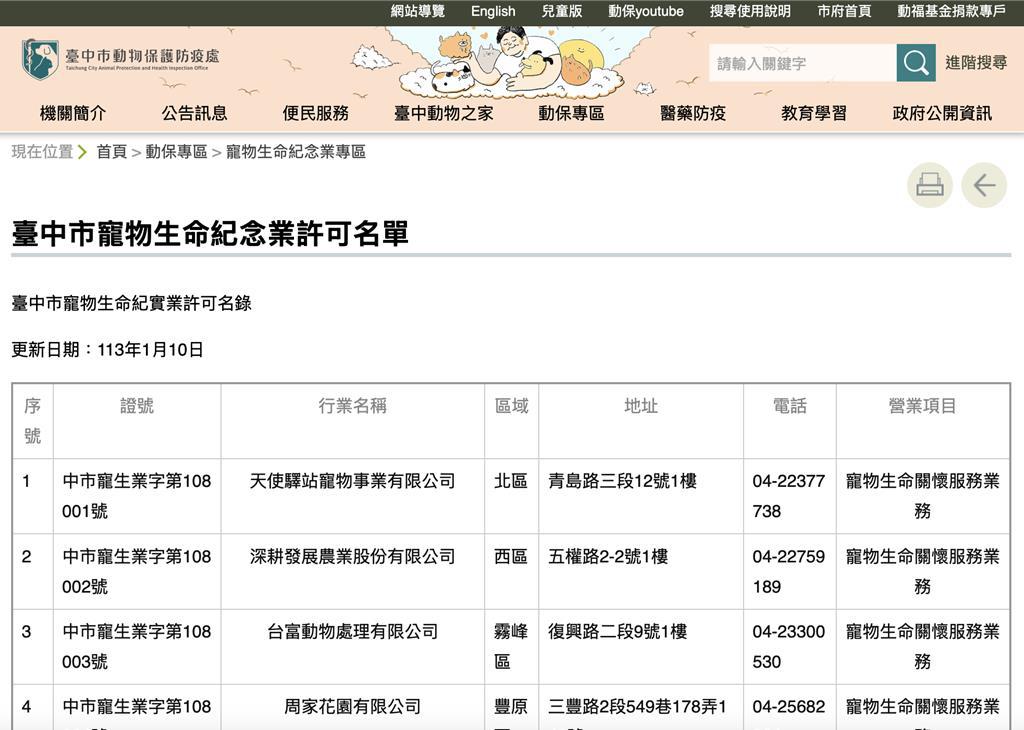Click phone number 04-23300530
1024x730 pixels.
tap(789, 646)
